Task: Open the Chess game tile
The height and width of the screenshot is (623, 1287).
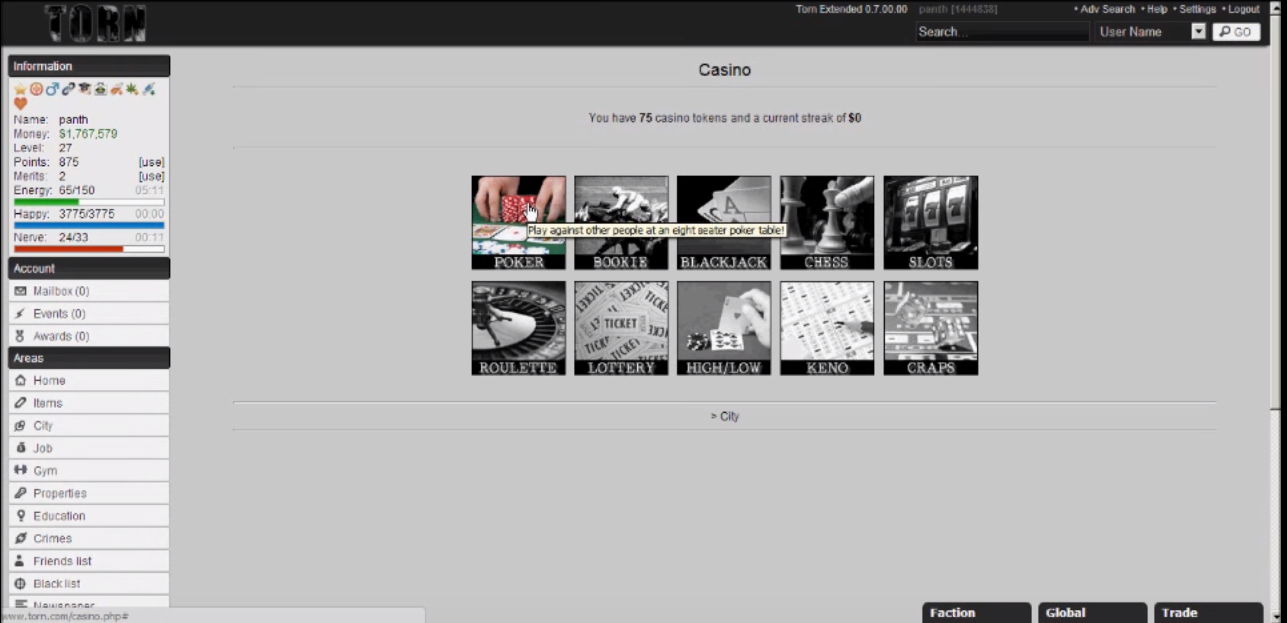Action: 827,222
